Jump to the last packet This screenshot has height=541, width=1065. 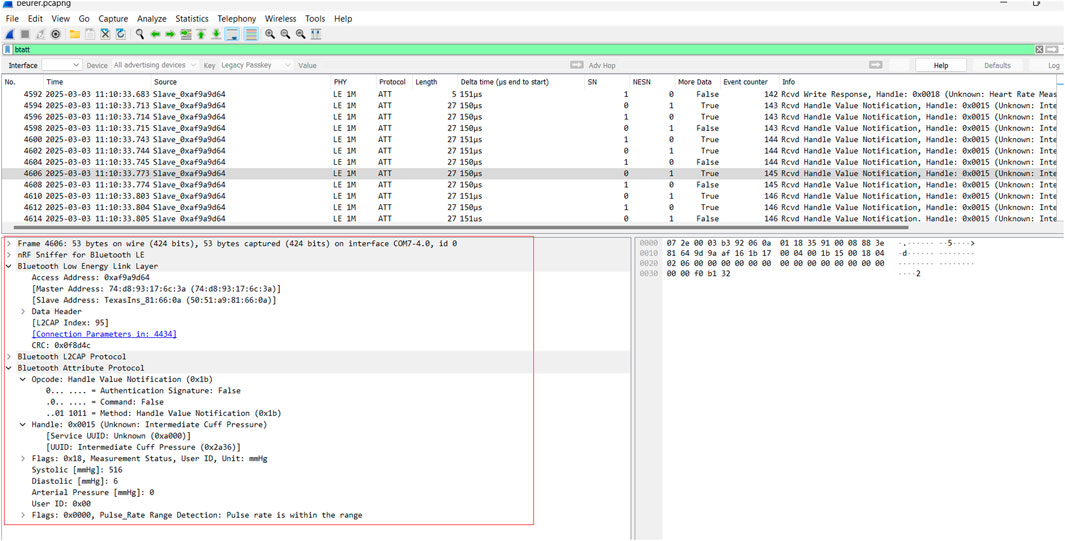click(x=216, y=34)
